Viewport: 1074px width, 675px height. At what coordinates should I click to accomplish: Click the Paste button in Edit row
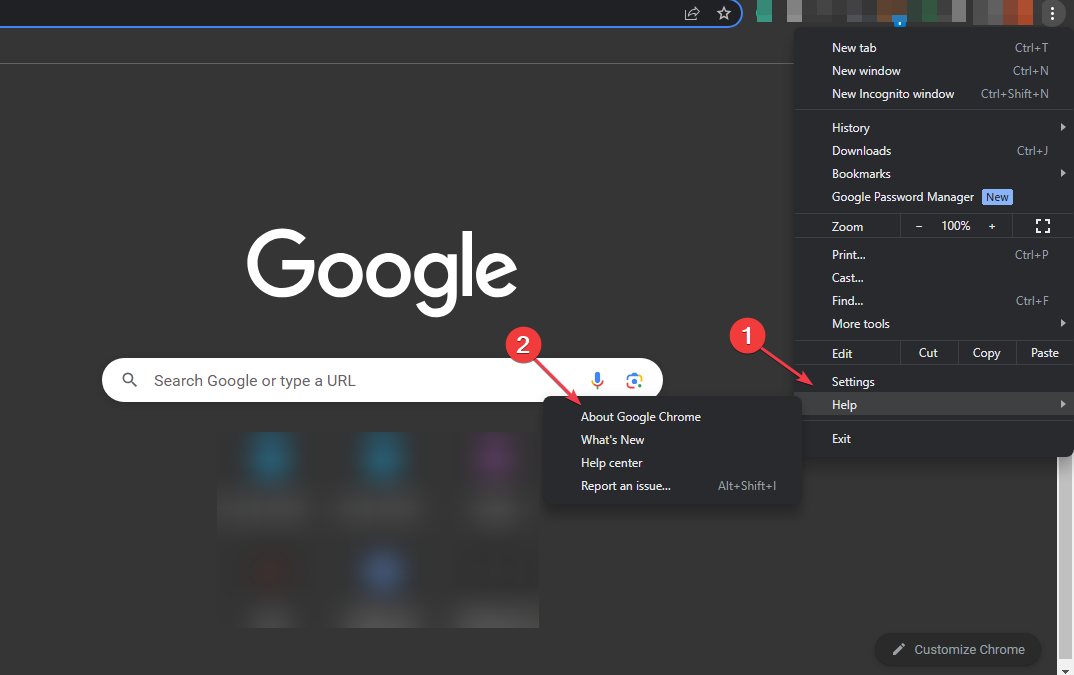[1045, 353]
